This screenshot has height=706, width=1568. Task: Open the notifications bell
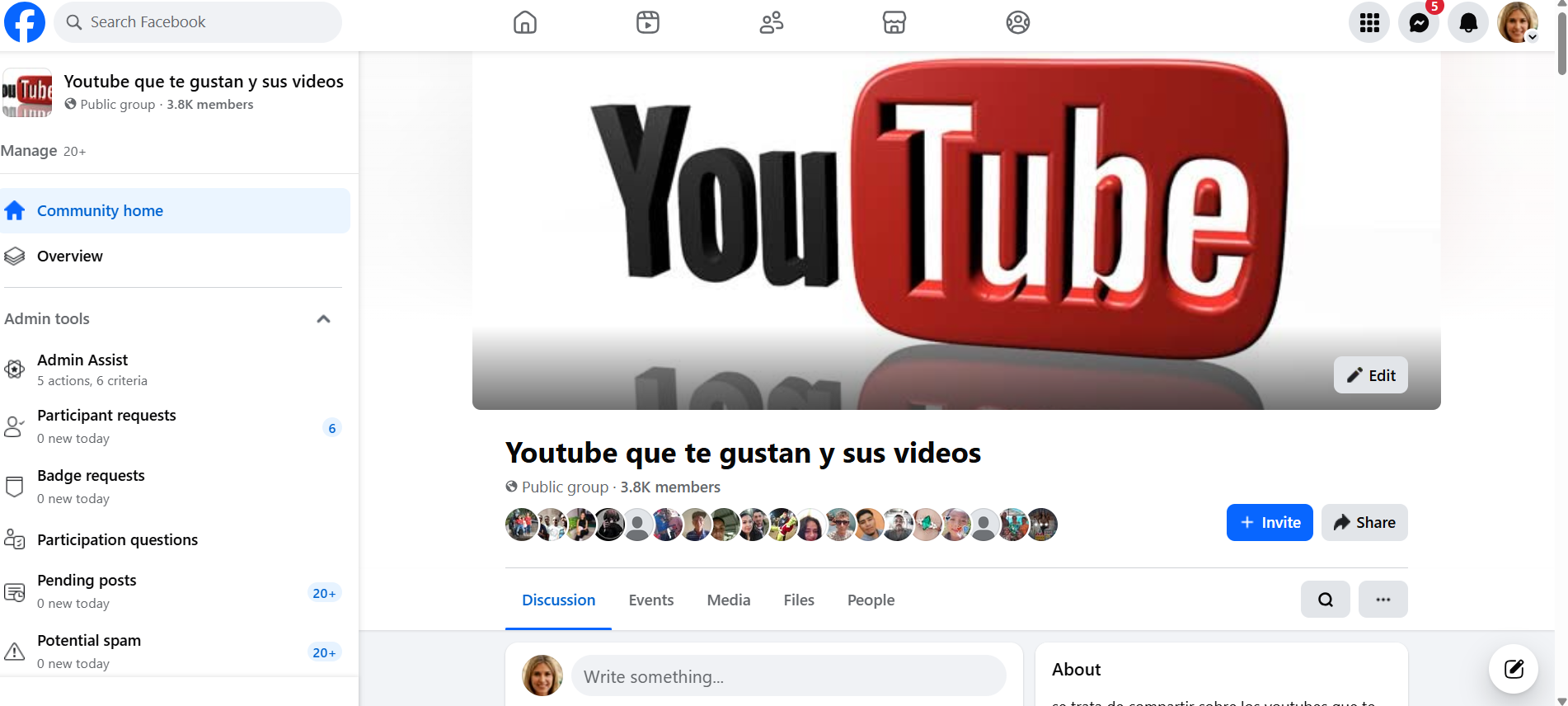[1468, 22]
